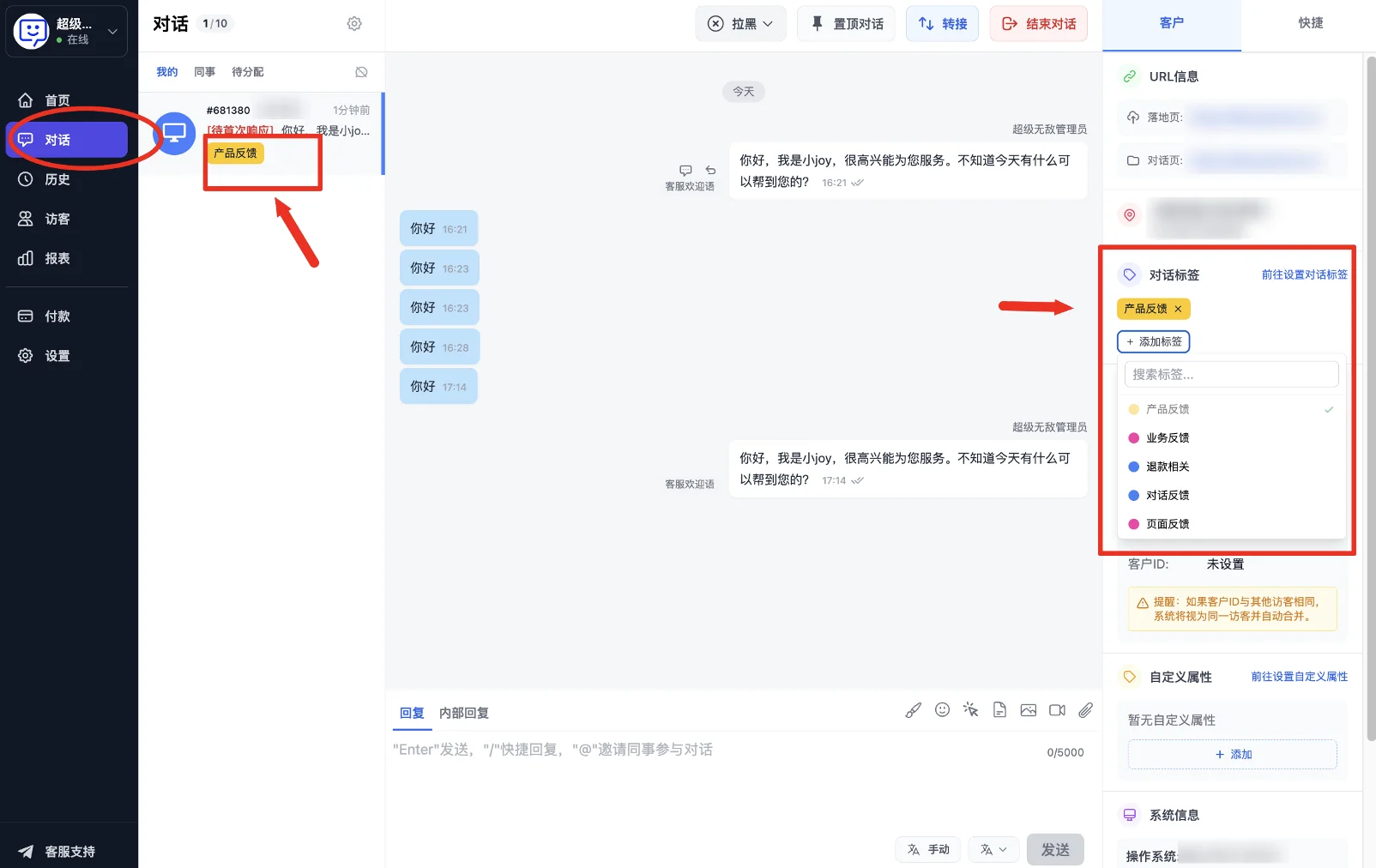This screenshot has height=868, width=1376.
Task: Toggle the 产品反馈 tag selection checkmark
Action: 1329,409
